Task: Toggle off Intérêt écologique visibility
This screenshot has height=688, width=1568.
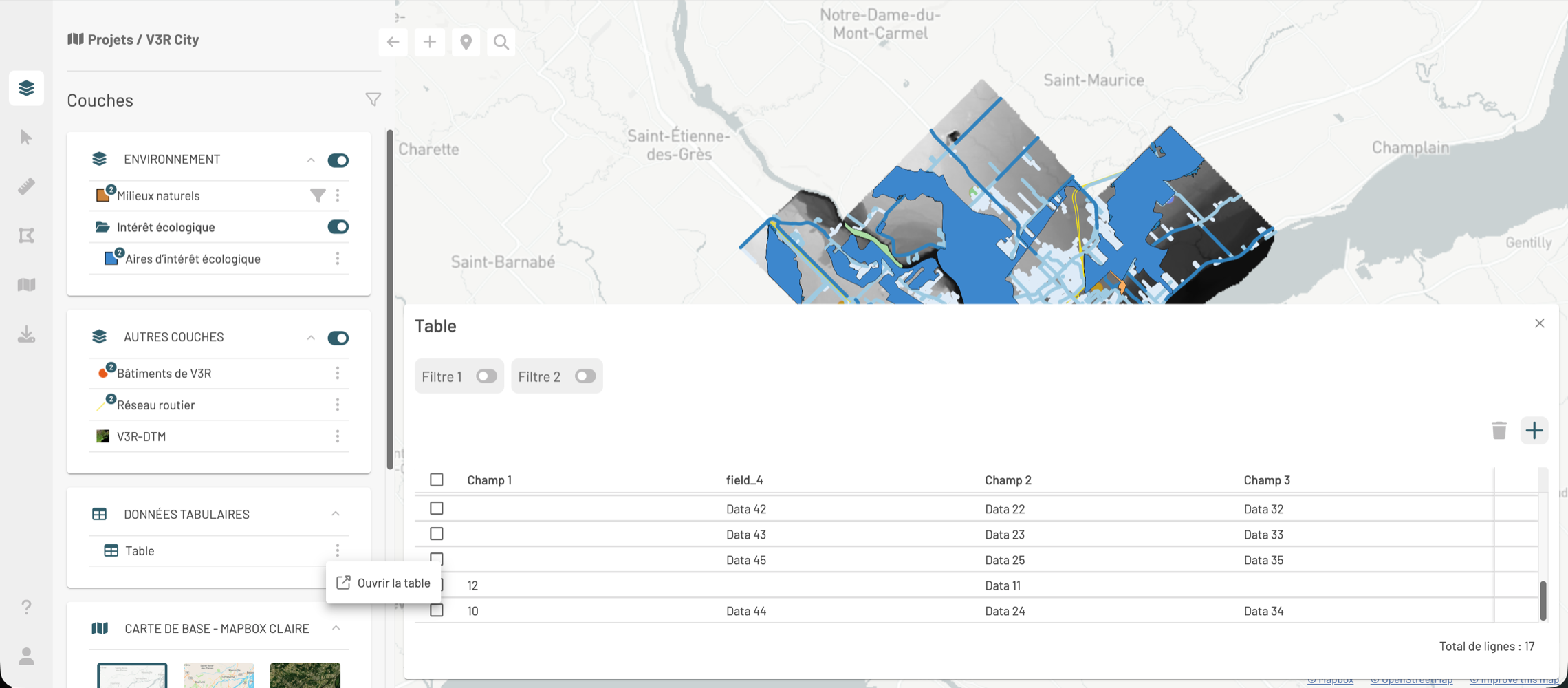Action: coord(338,227)
